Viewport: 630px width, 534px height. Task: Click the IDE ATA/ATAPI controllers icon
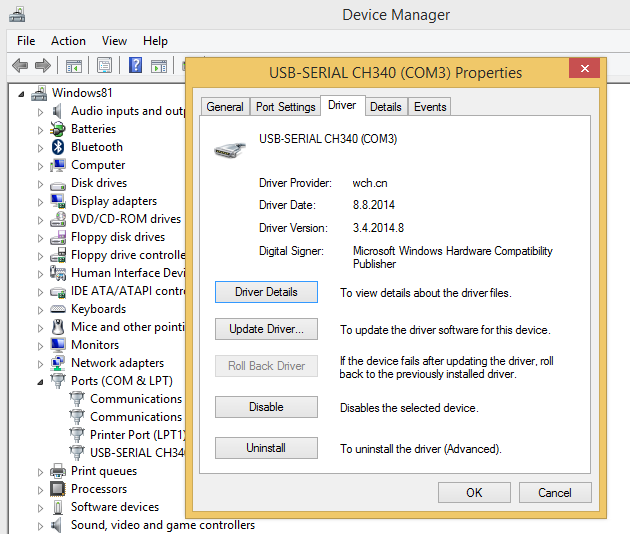click(58, 292)
